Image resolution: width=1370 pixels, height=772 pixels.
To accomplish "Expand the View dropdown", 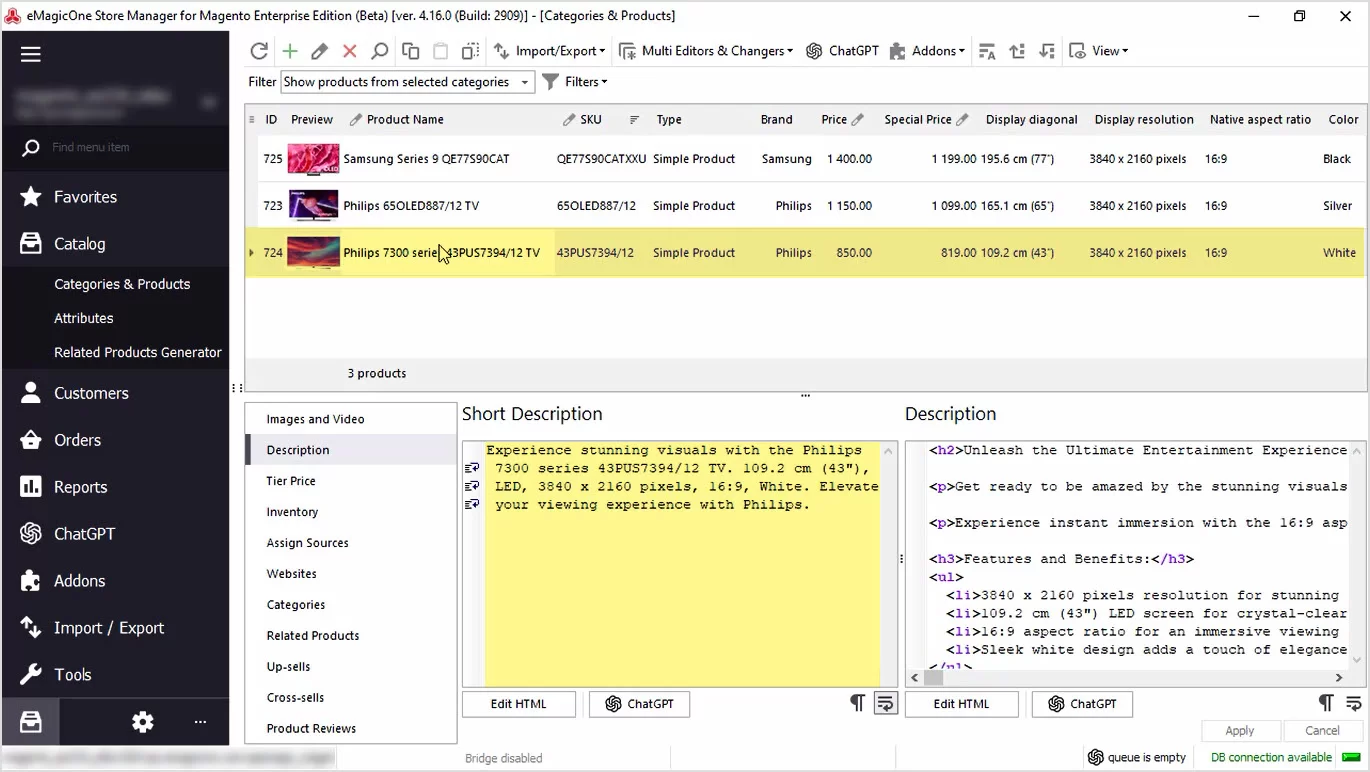I will [x=1098, y=51].
